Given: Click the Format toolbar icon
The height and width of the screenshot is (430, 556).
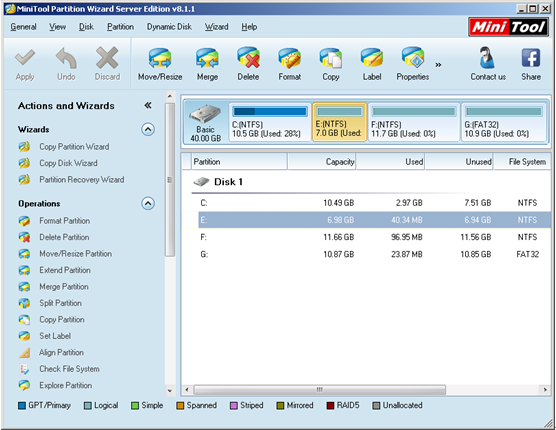Looking at the screenshot, I should point(289,58).
